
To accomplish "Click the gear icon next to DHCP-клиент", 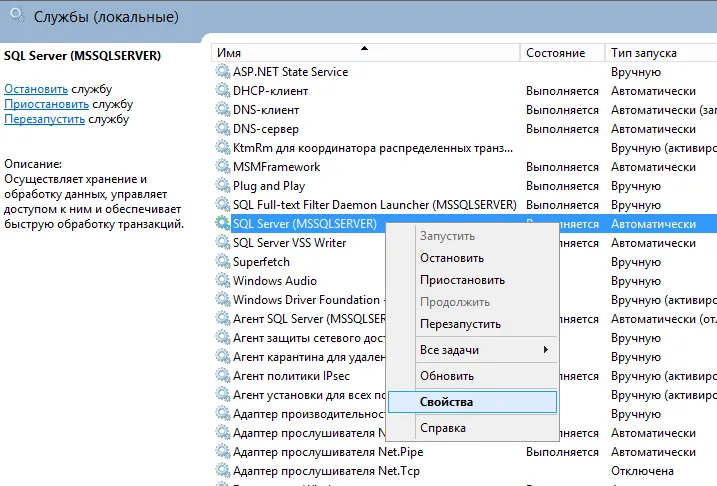I will tap(223, 91).
